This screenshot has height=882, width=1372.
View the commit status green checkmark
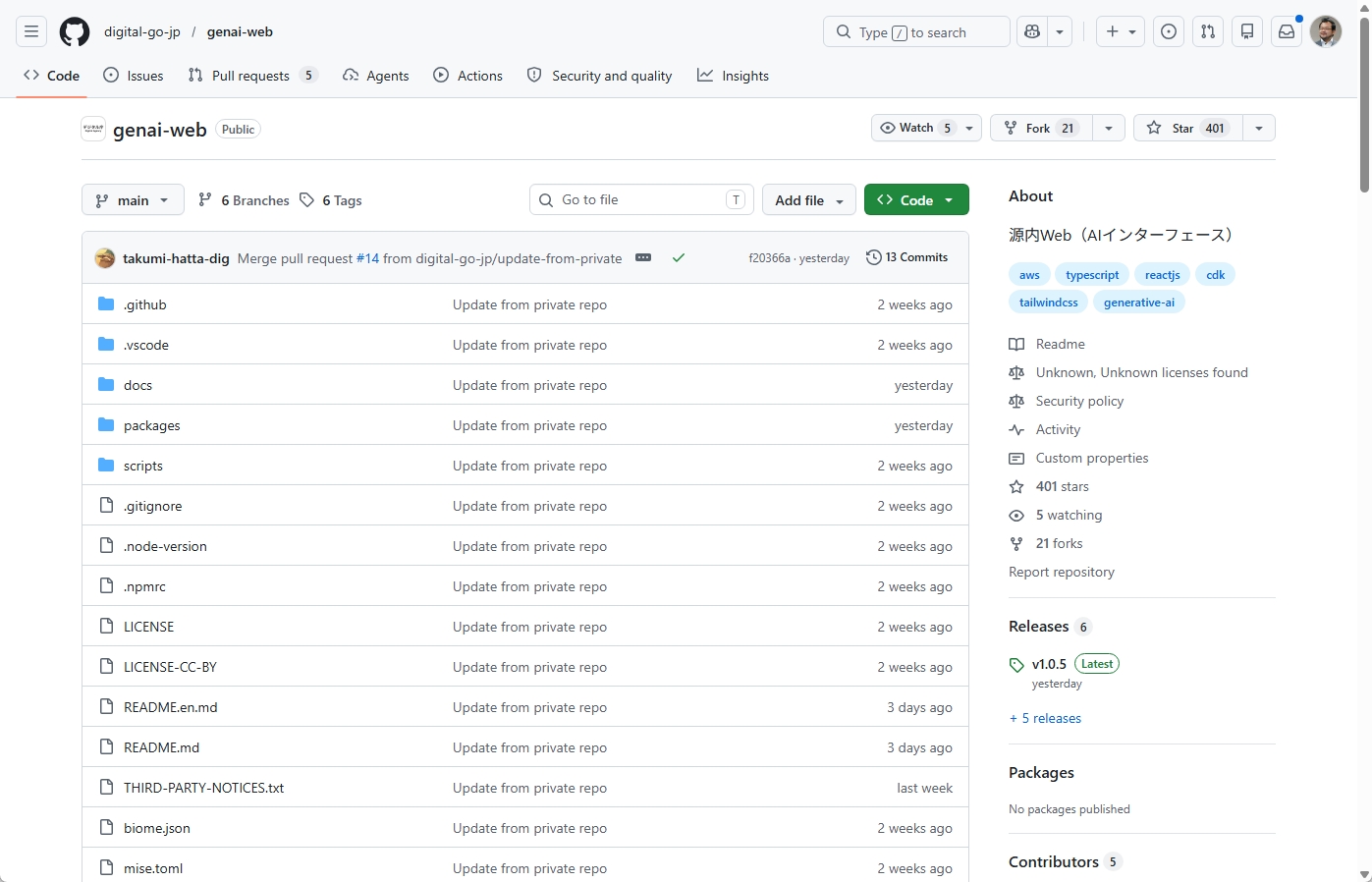[x=678, y=258]
